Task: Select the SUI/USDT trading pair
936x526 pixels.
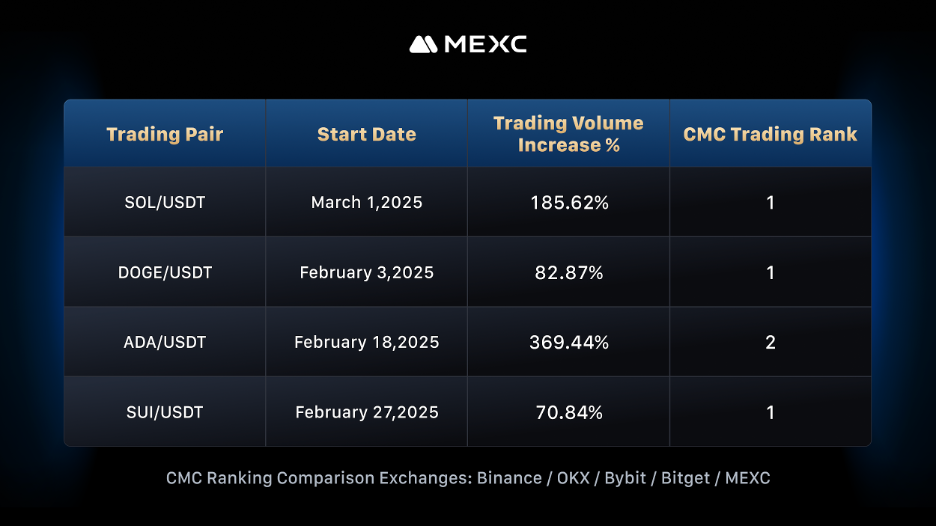Action: pyautogui.click(x=165, y=412)
